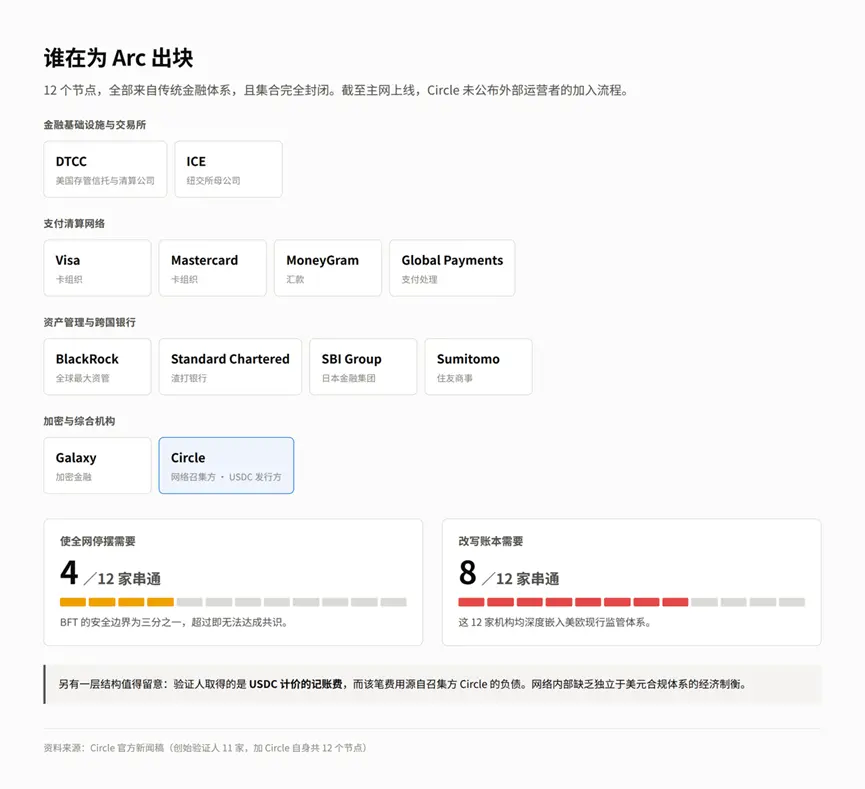
Task: Click the Galaxy subtitle "加密金融"
Action: point(73,477)
